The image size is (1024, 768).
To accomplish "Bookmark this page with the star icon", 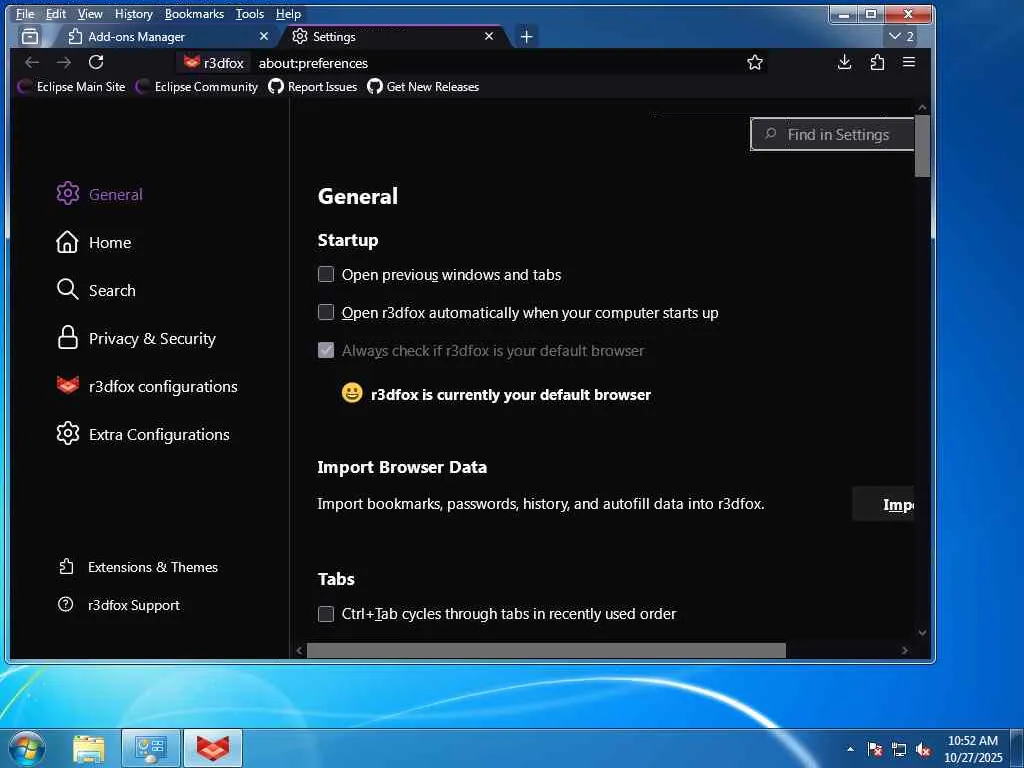I will pos(755,63).
